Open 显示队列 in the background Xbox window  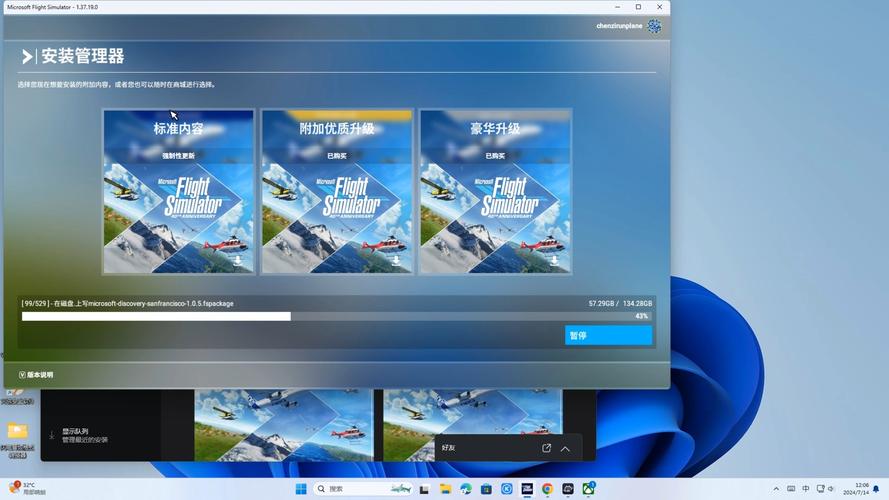pyautogui.click(x=84, y=435)
